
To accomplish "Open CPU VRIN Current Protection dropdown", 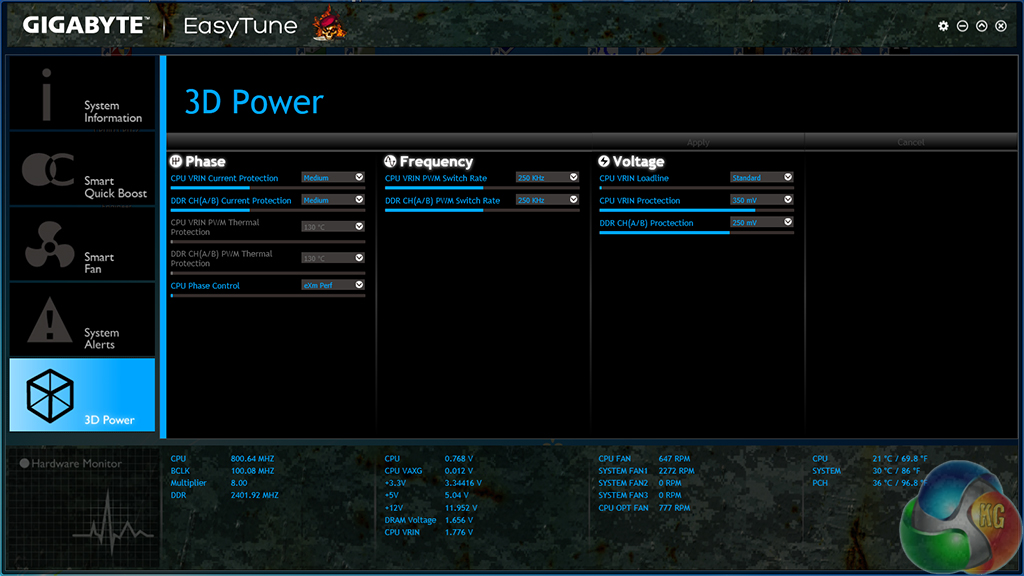I will point(332,178).
